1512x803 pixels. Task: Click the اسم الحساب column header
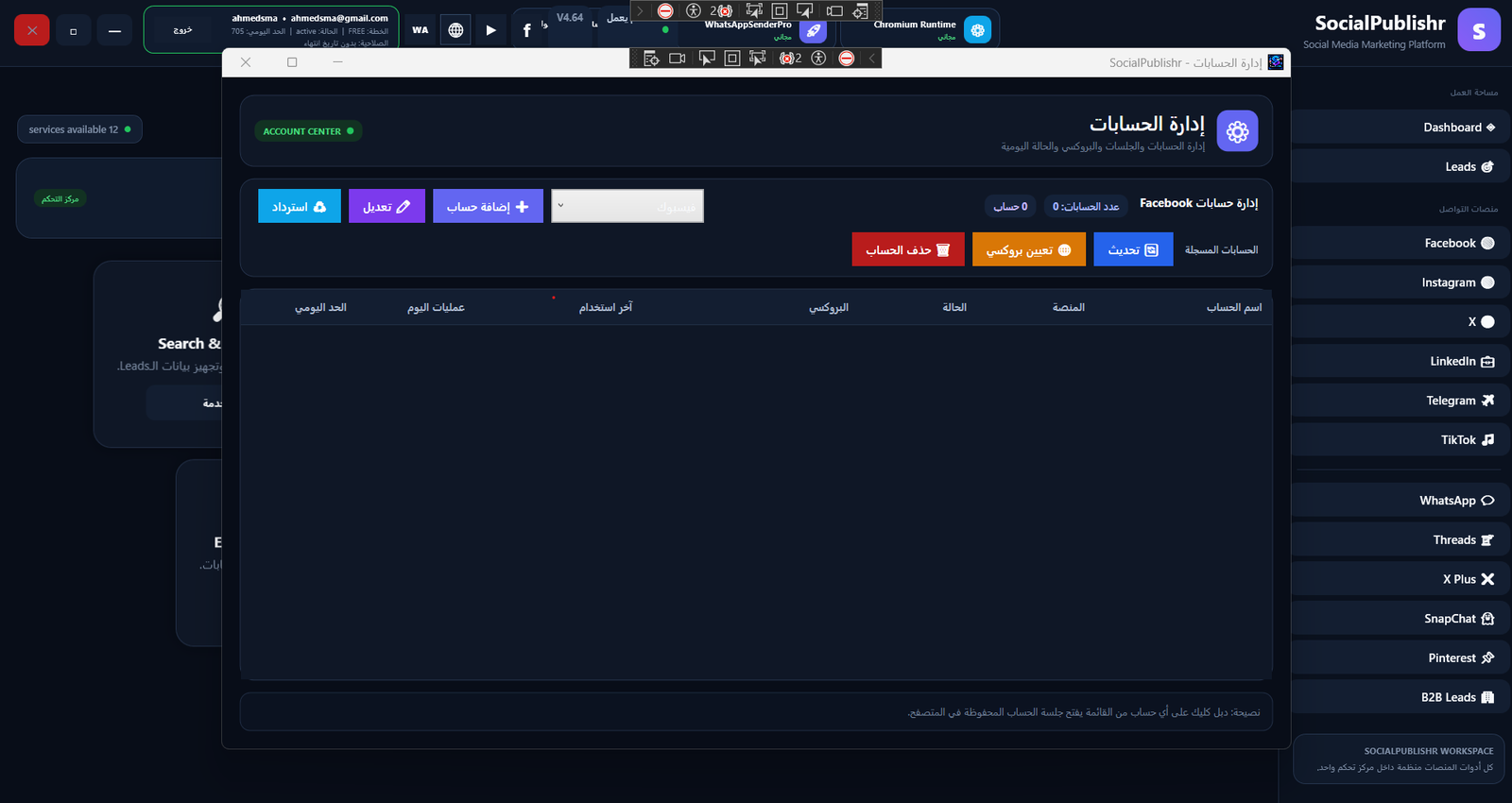(1233, 308)
